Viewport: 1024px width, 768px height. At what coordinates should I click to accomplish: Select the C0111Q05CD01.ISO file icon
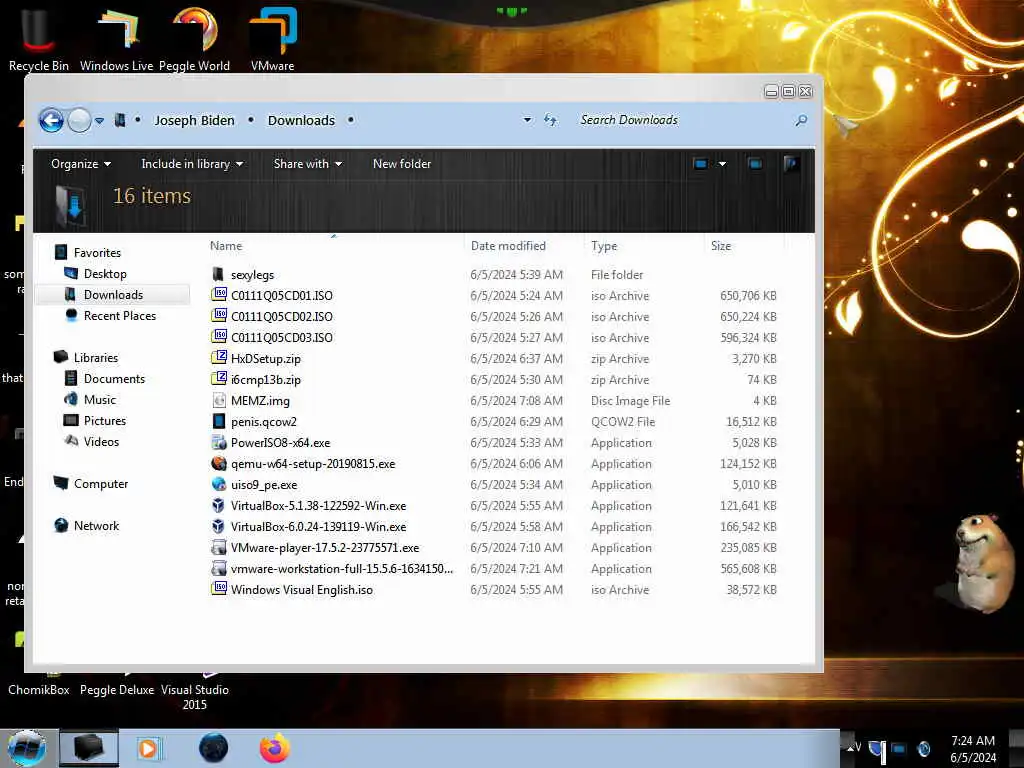219,295
